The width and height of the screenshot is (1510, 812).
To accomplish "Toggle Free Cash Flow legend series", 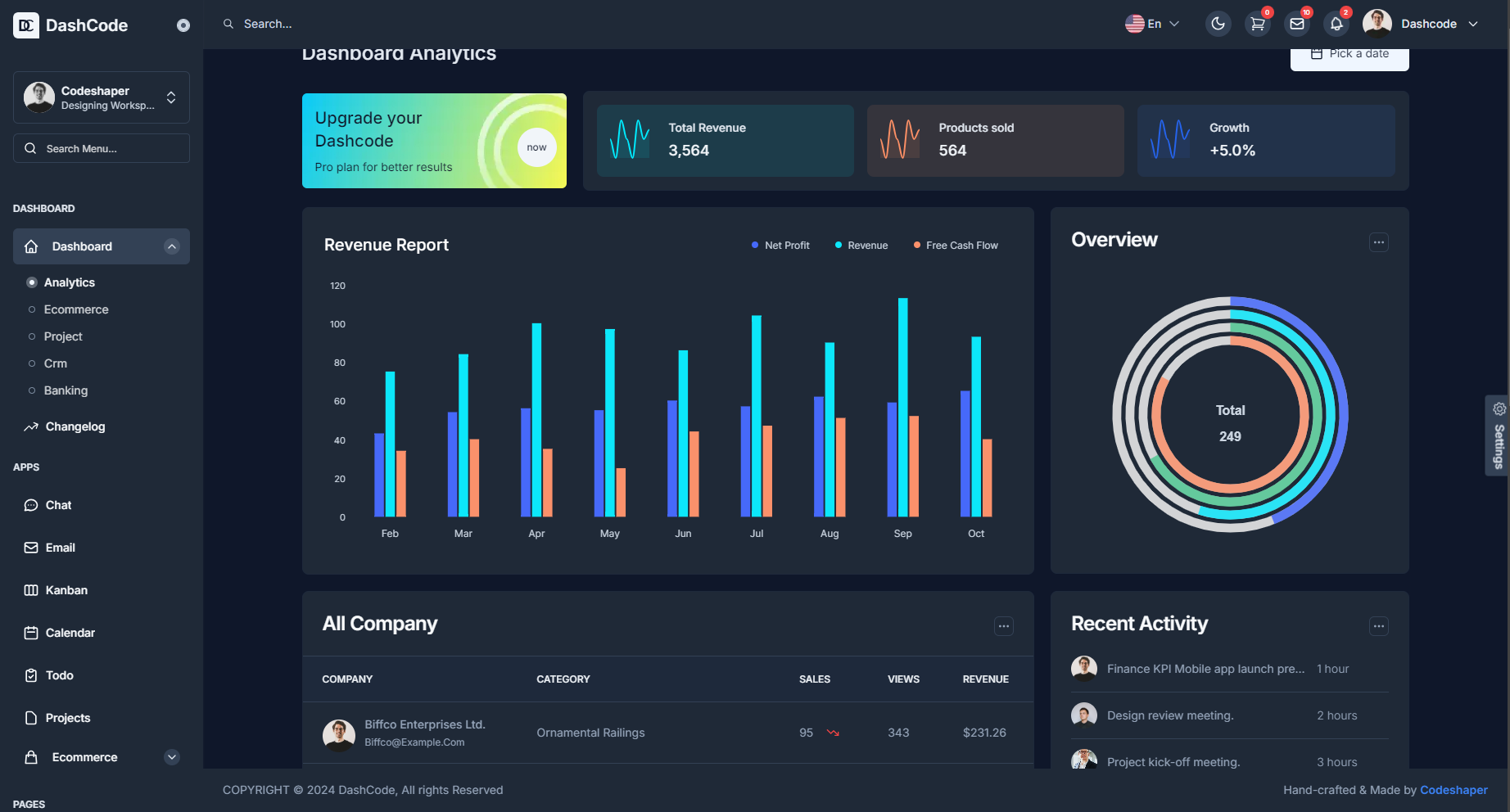I will pos(956,246).
